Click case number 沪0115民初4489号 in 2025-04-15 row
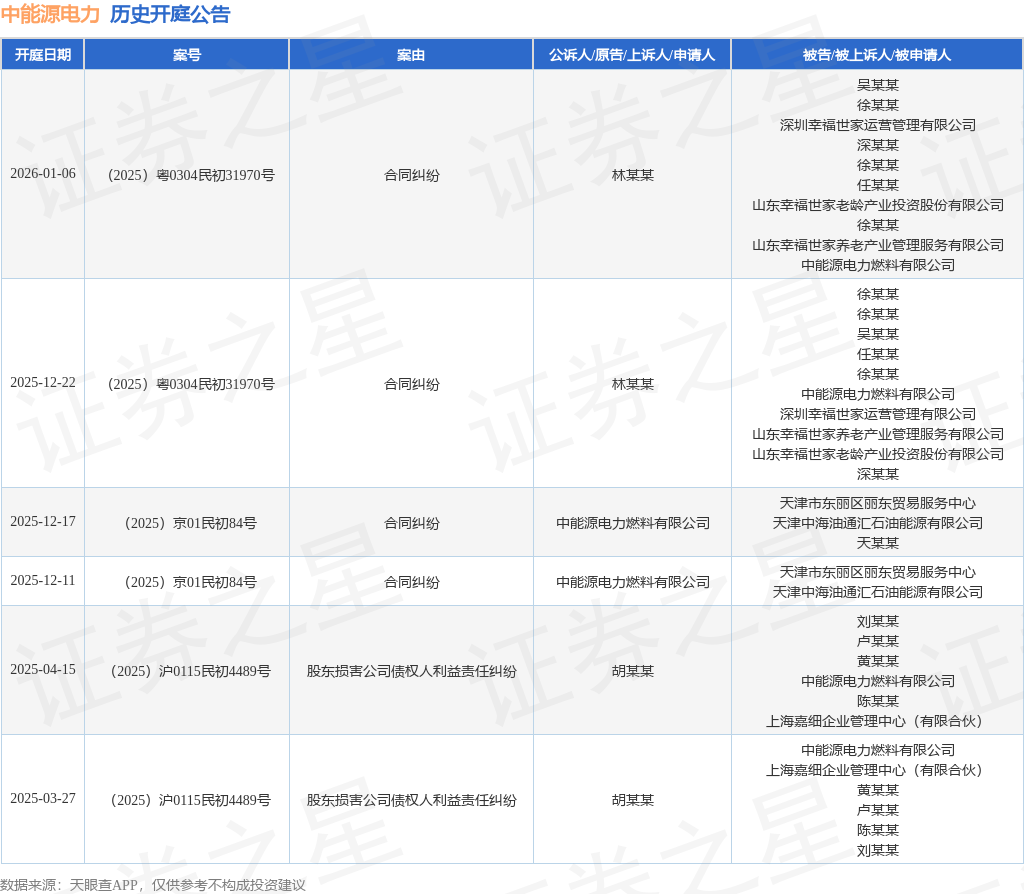This screenshot has height=894, width=1024. (x=191, y=671)
